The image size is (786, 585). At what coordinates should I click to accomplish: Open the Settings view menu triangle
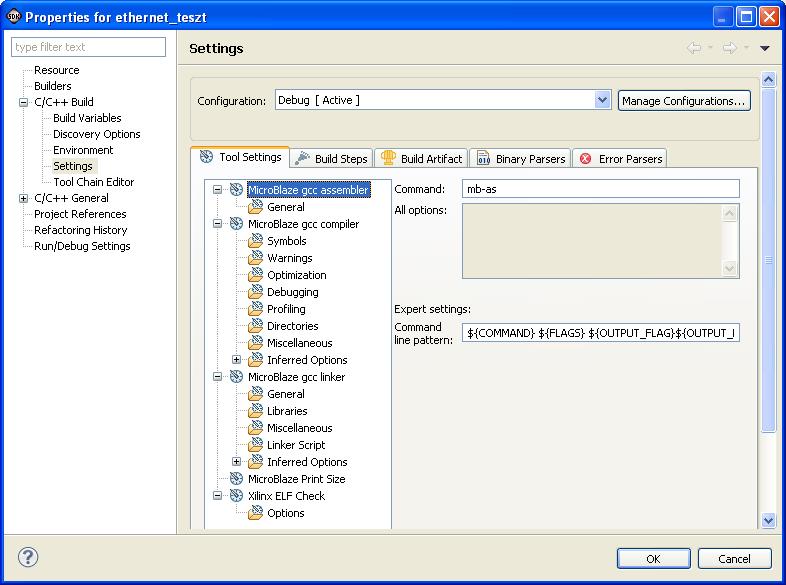[x=764, y=49]
